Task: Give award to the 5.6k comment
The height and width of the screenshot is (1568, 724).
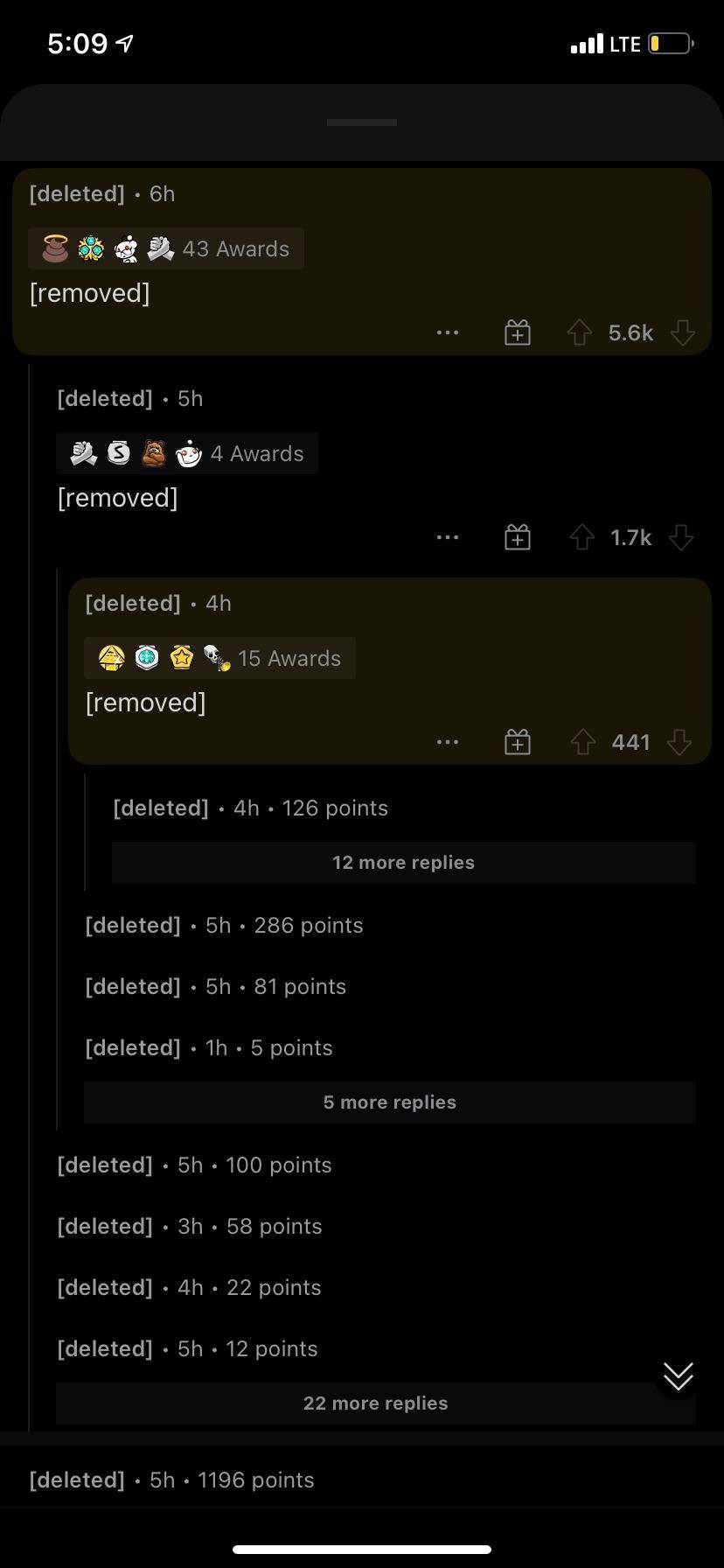Action: [x=518, y=332]
